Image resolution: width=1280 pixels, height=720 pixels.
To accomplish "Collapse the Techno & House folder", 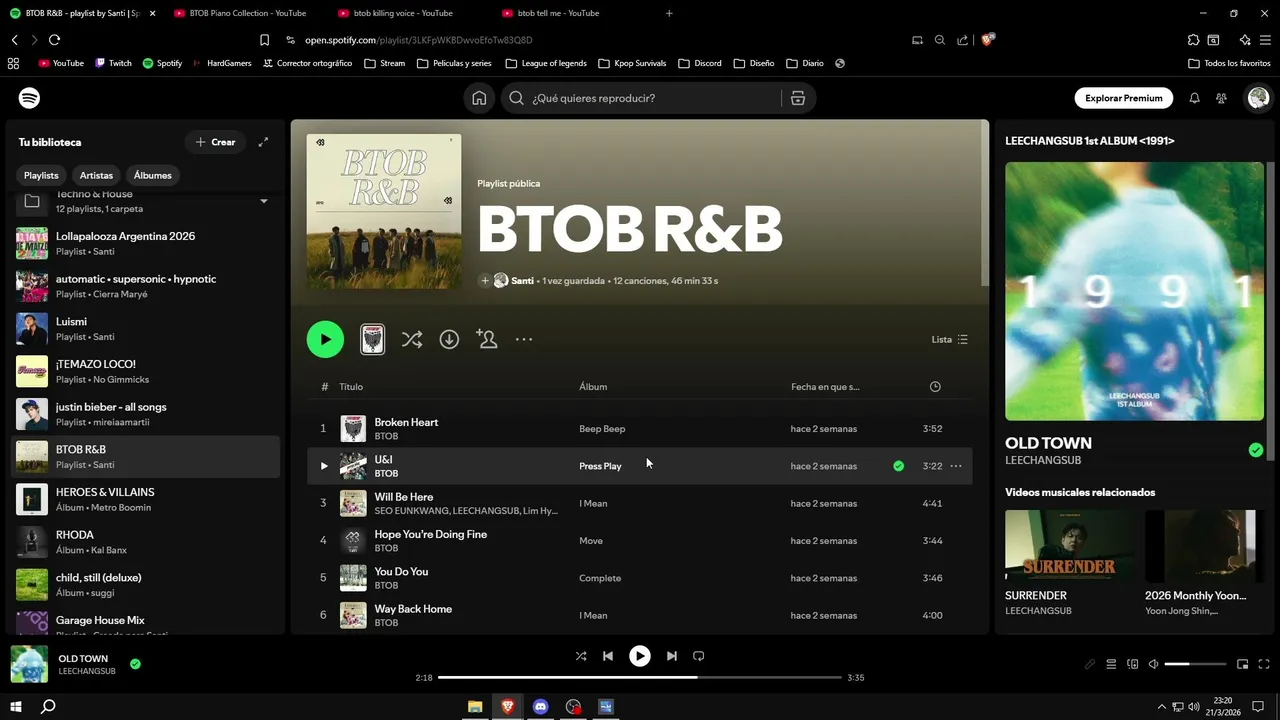I will point(264,201).
